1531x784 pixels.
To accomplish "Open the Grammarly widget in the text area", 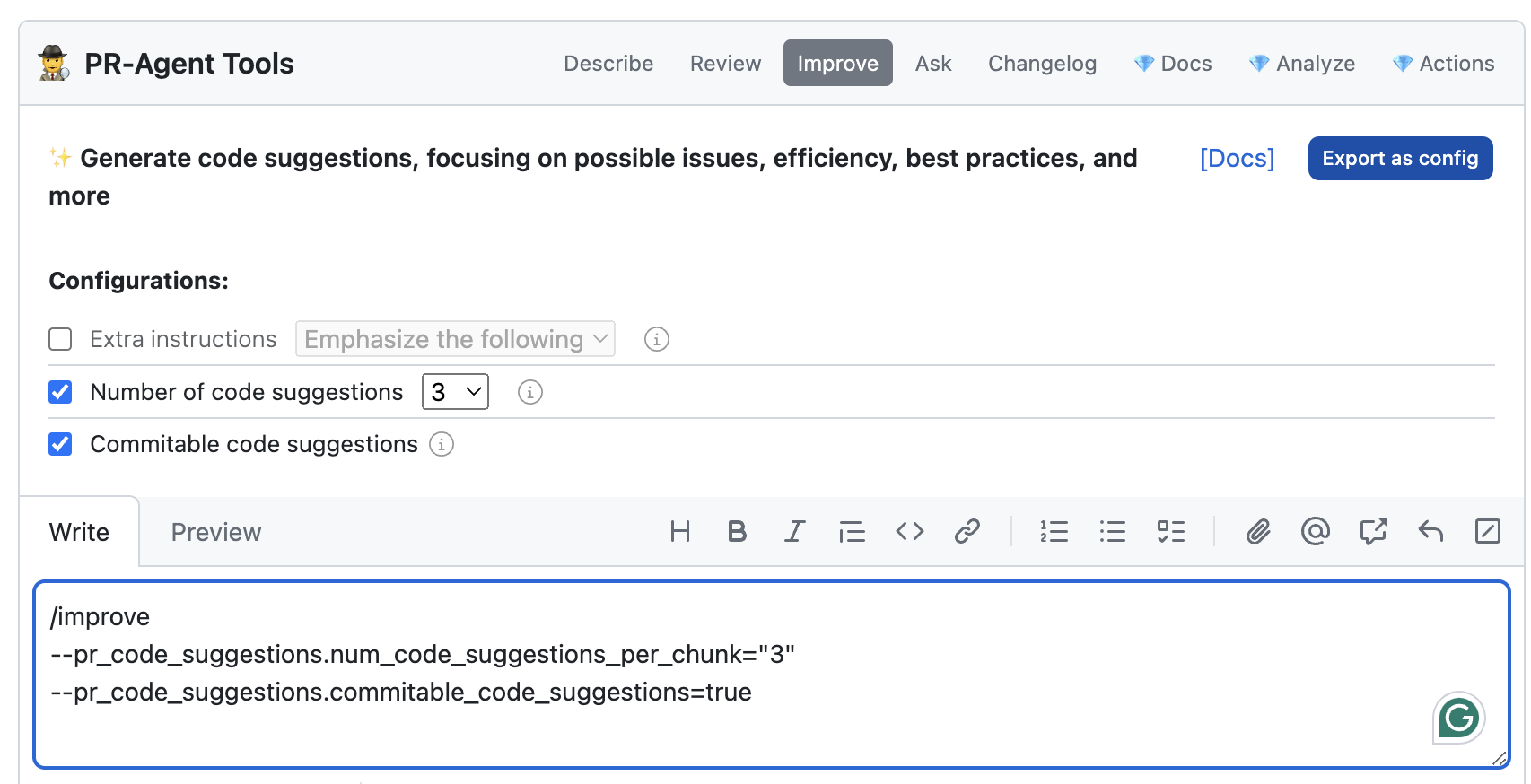I will 1458,718.
